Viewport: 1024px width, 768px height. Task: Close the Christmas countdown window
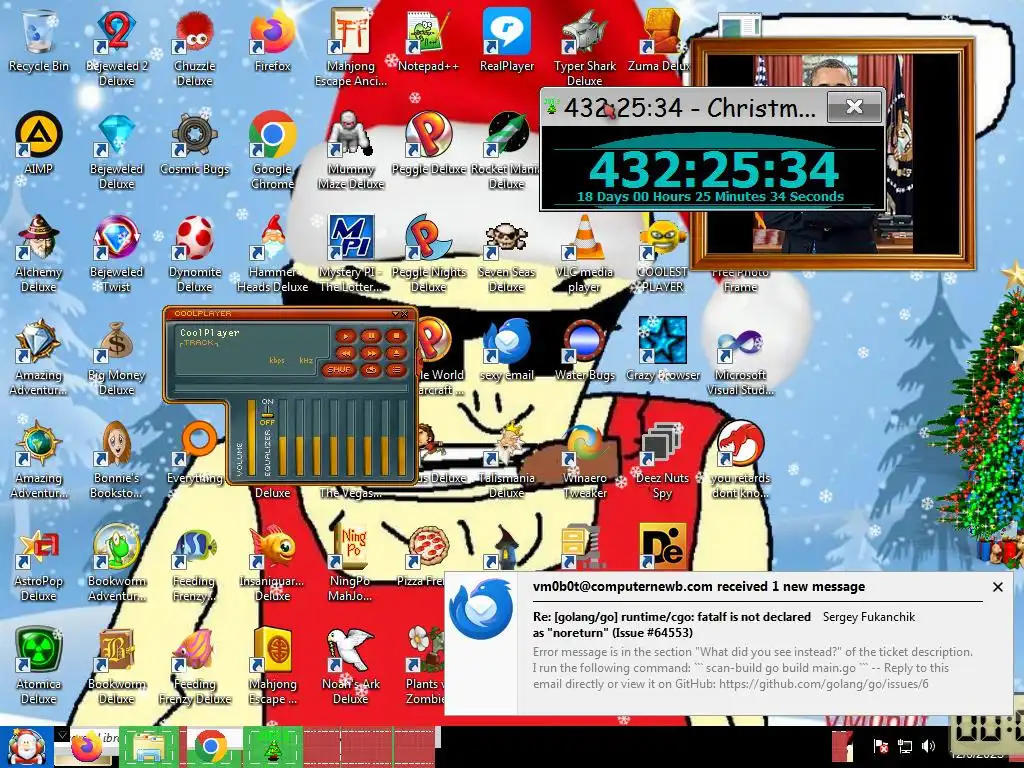pos(854,106)
